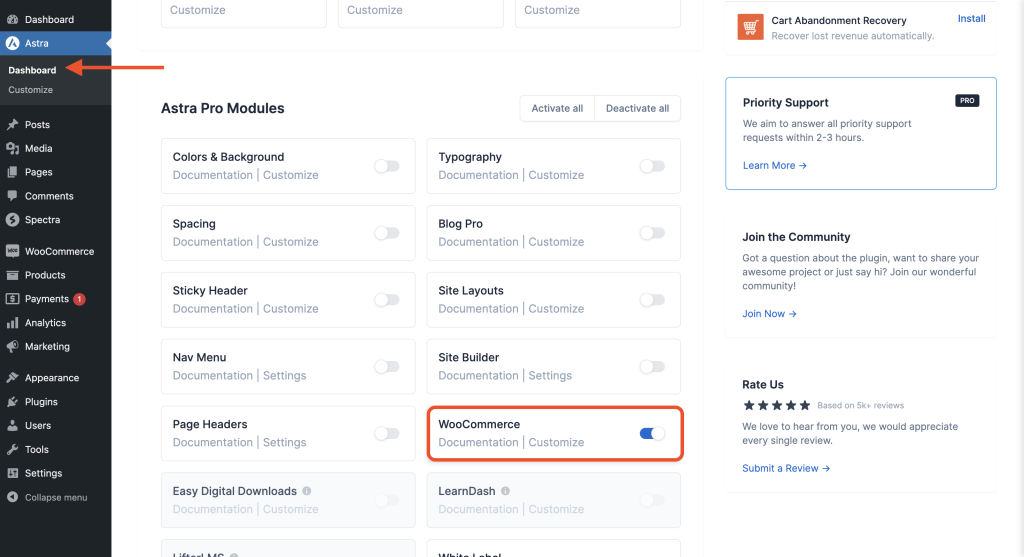Image resolution: width=1024 pixels, height=557 pixels.
Task: Click the Join Now community link
Action: click(769, 314)
